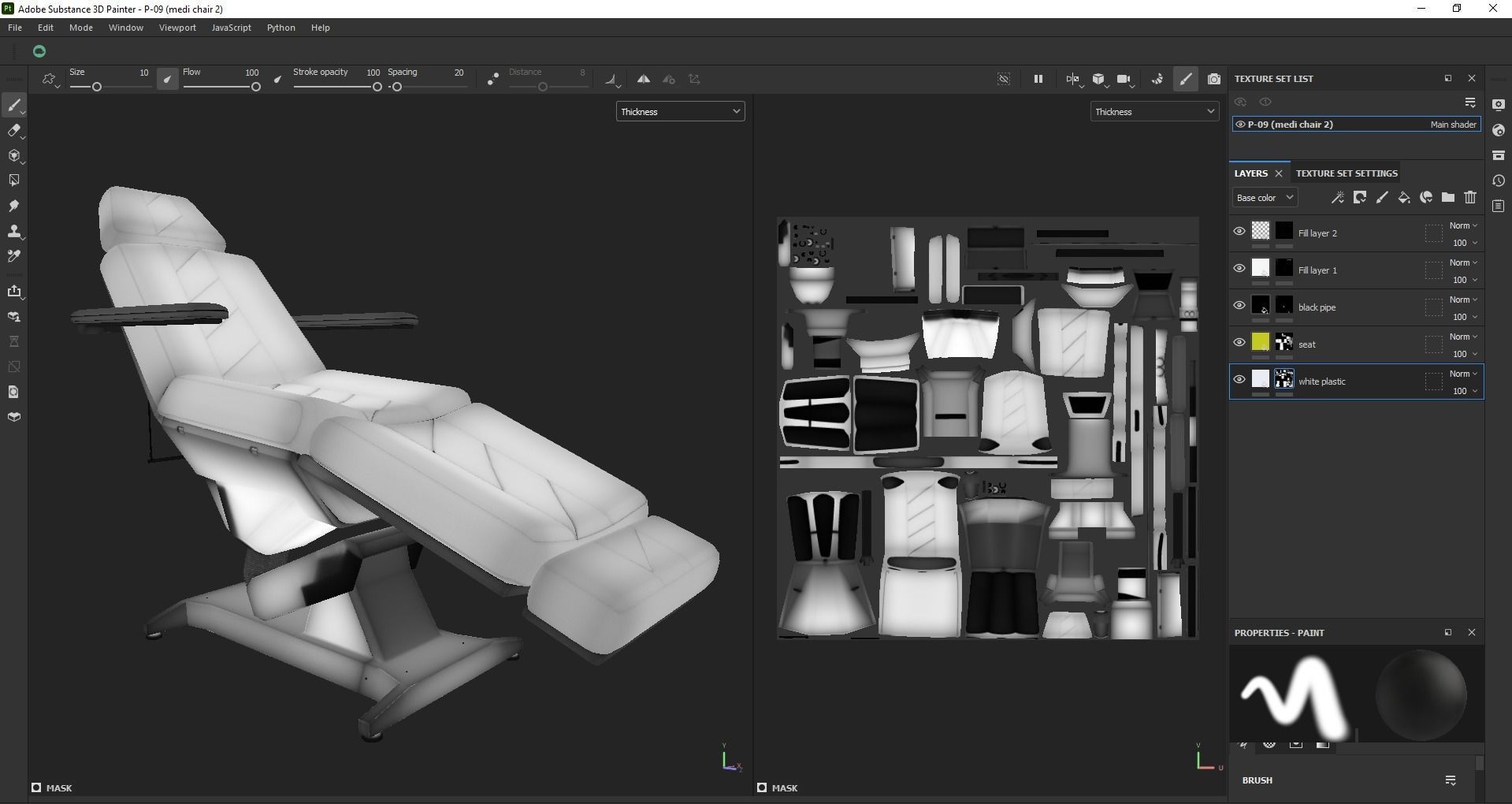Screen dimensions: 1512x804
Task: Open the Edit menu
Action: coord(46,28)
